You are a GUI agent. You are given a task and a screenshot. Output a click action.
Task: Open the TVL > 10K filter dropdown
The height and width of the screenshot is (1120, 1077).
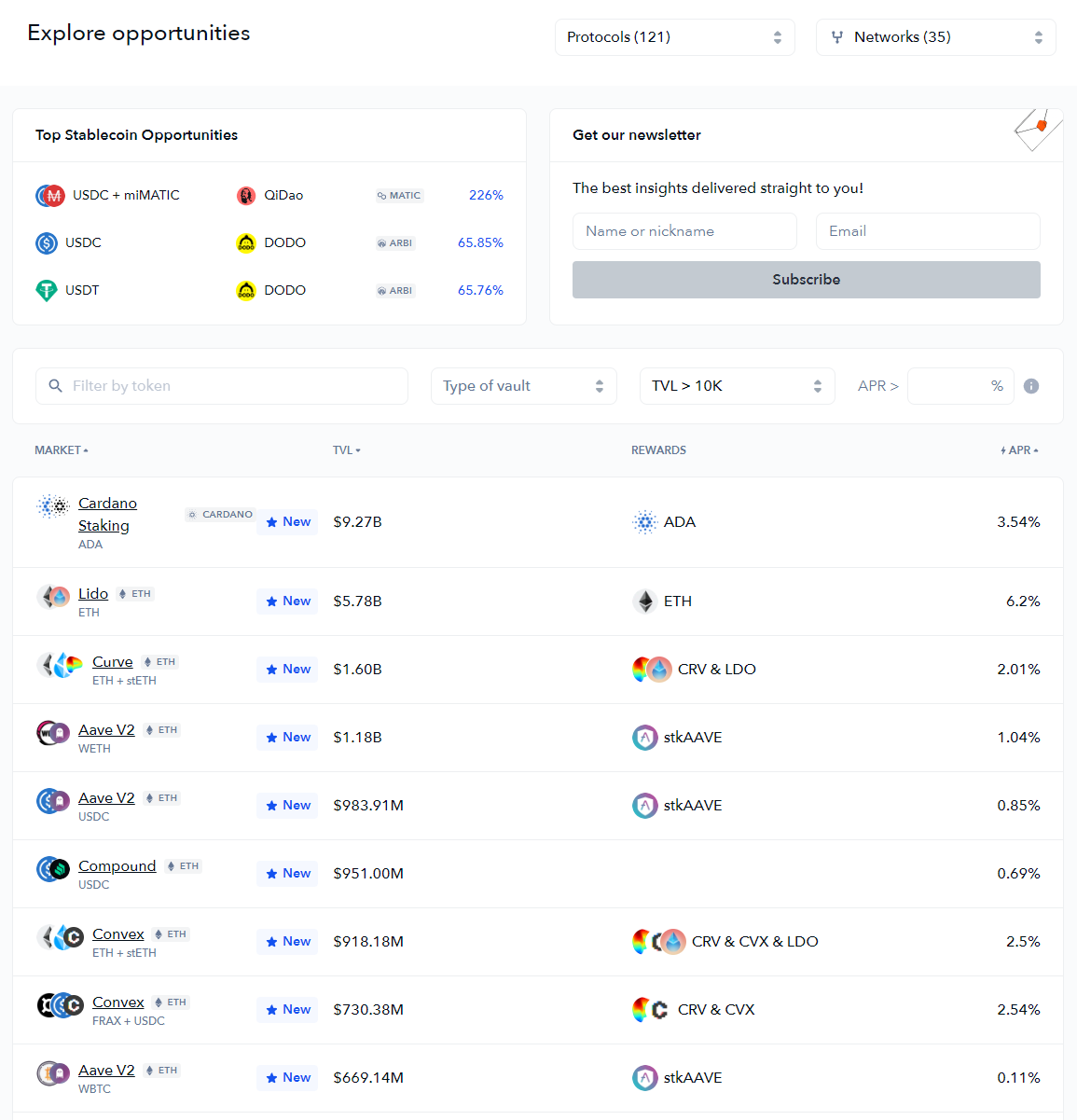click(736, 386)
